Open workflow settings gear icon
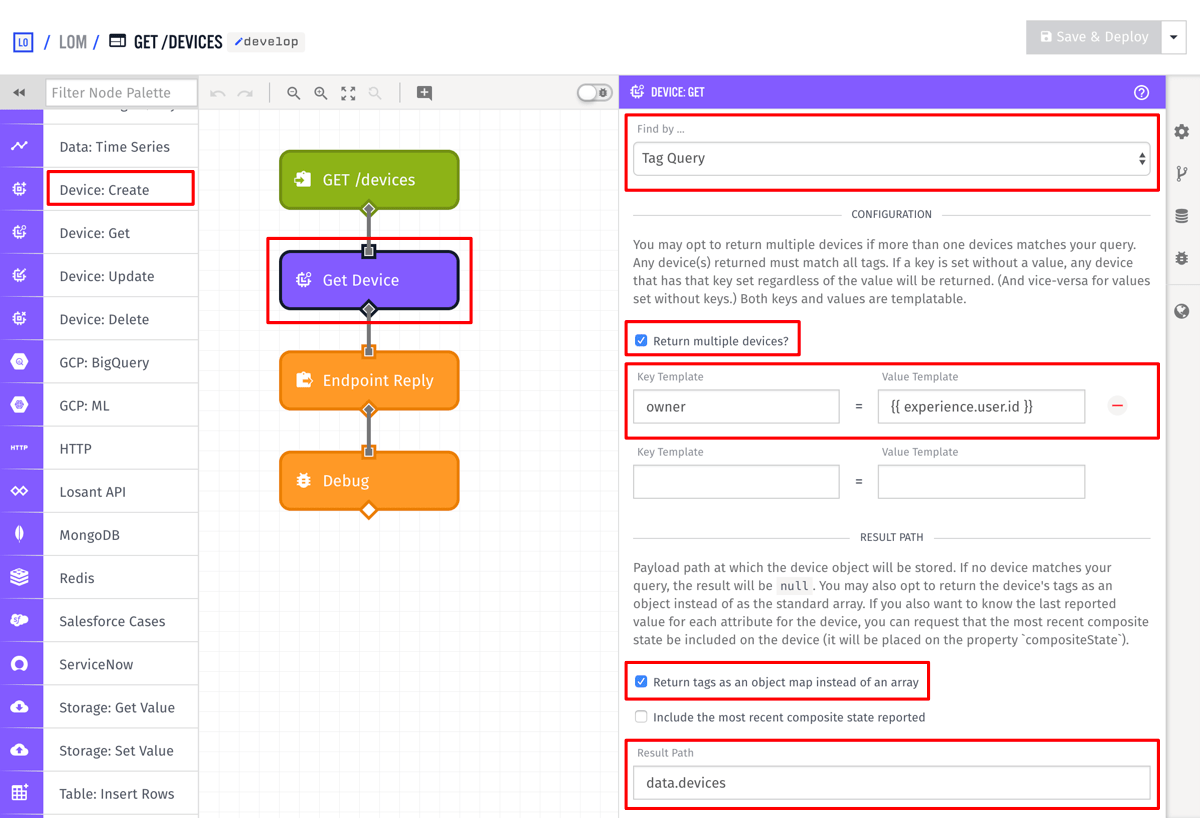Screen dimensions: 1200x818 click(1182, 132)
